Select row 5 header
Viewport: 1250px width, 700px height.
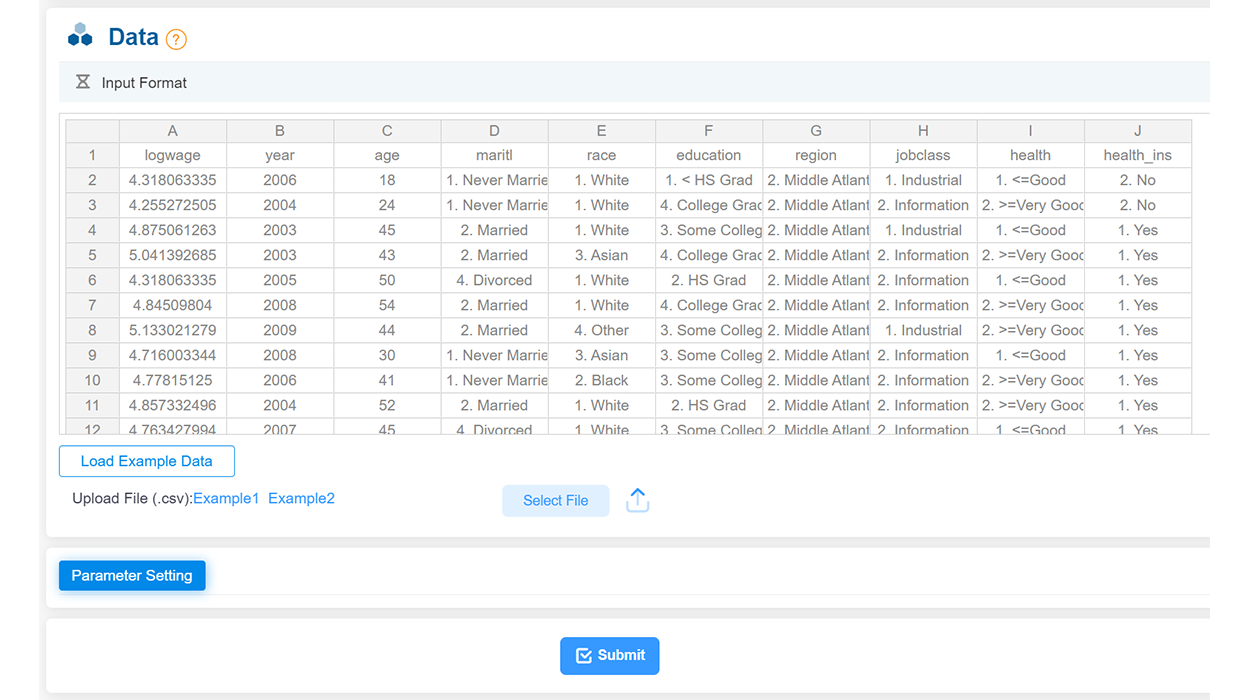coord(92,255)
